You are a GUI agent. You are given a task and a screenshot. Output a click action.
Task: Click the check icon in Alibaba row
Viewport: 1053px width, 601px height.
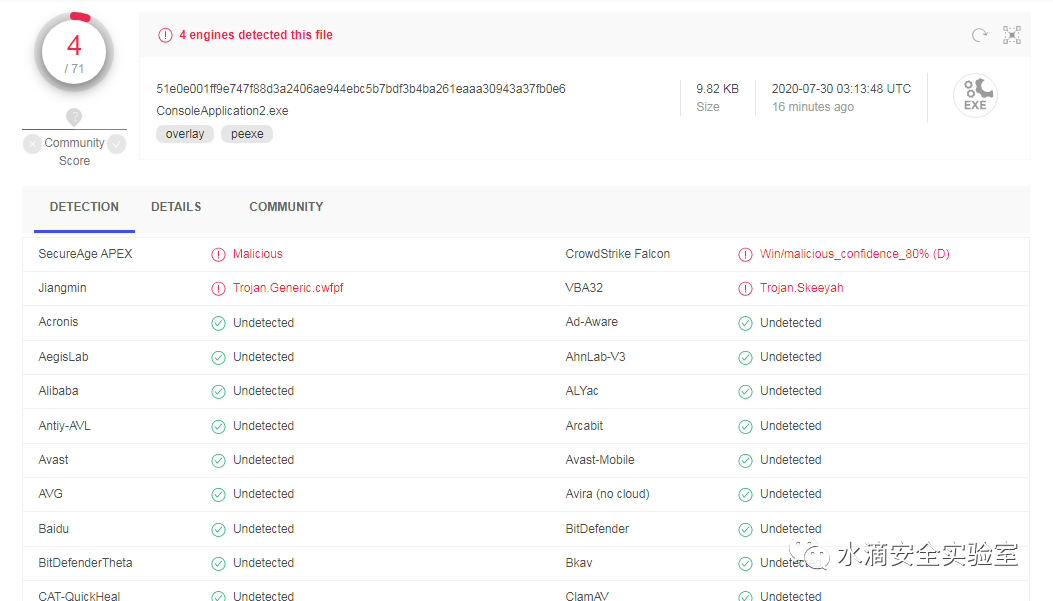click(x=218, y=391)
